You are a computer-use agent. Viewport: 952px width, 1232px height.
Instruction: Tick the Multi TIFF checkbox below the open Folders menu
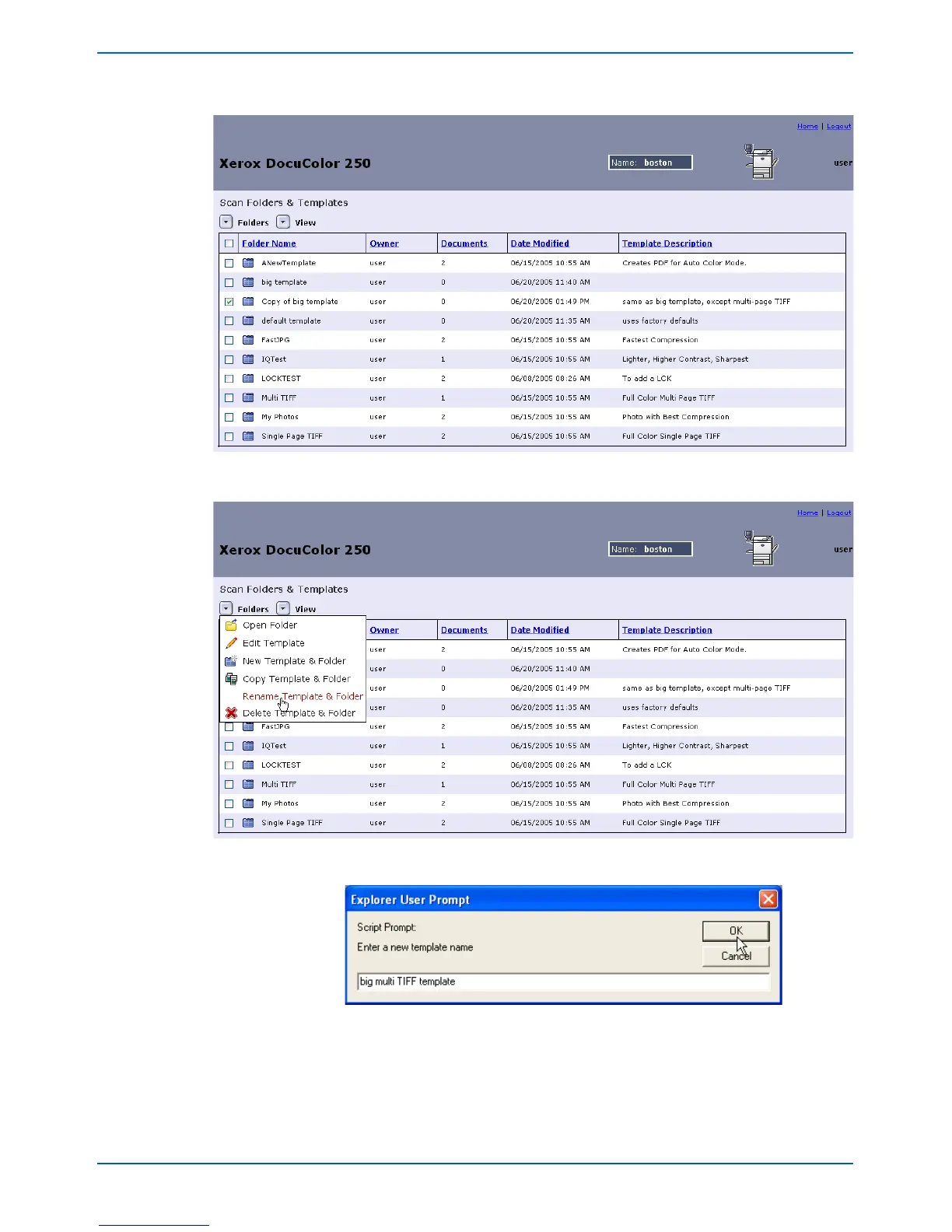pyautogui.click(x=229, y=785)
